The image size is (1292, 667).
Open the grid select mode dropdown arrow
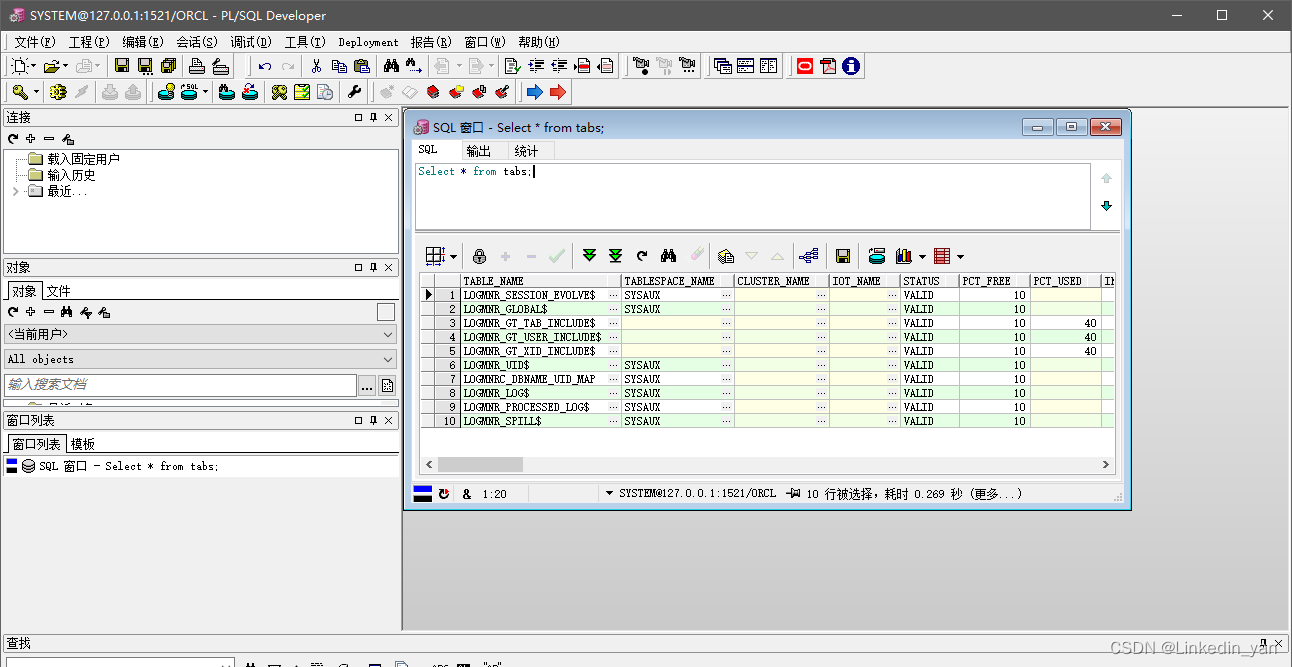pyautogui.click(x=453, y=257)
